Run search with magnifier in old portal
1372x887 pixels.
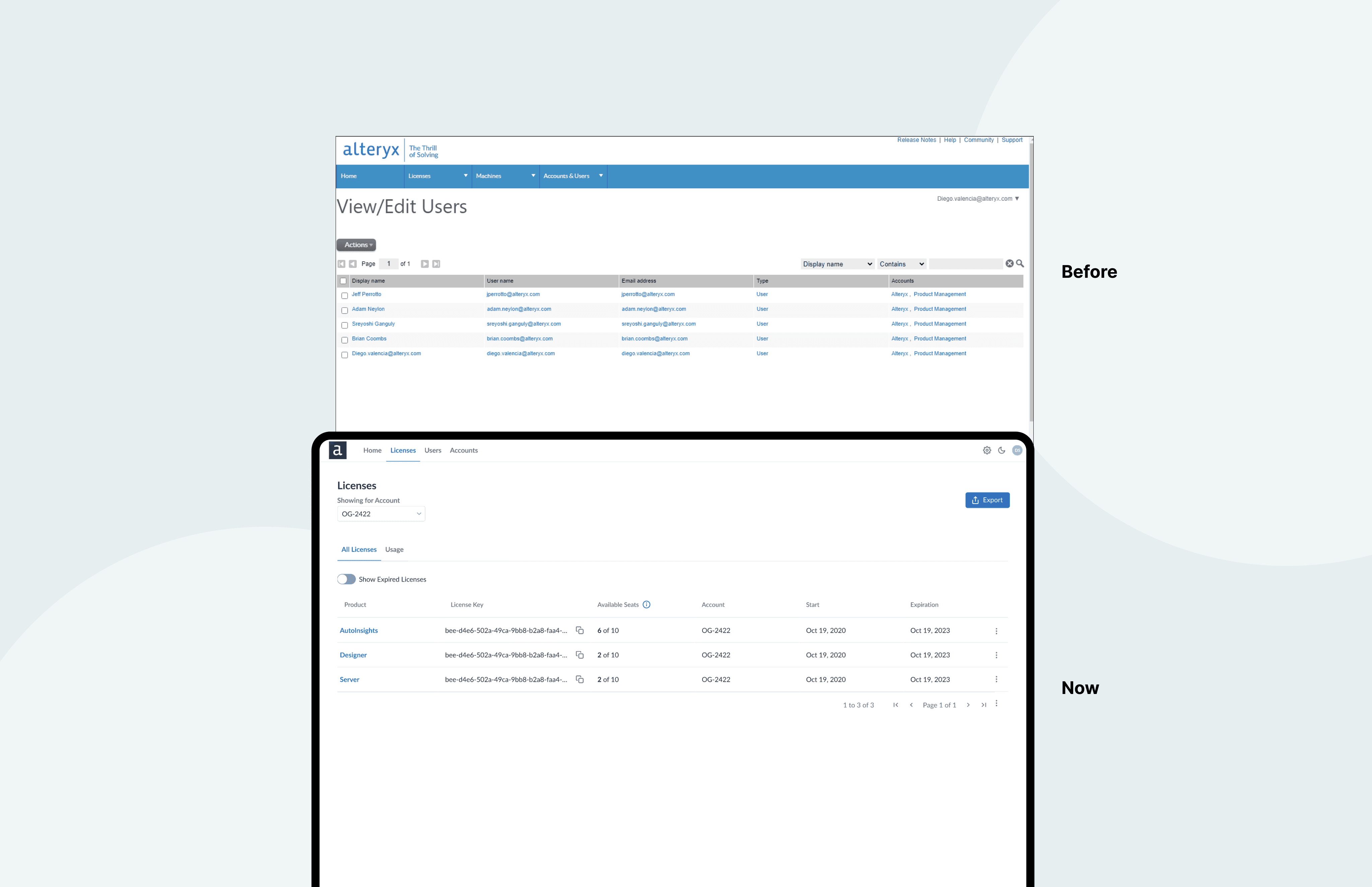click(1020, 264)
